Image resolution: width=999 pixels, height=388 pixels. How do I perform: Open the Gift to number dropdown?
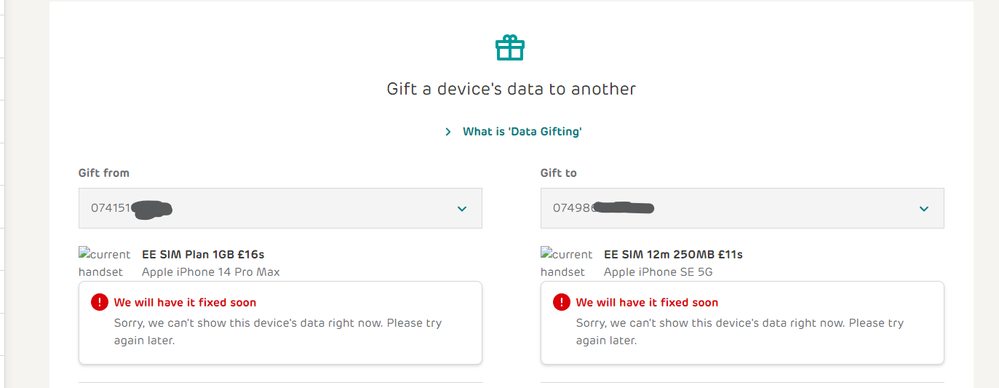point(742,208)
